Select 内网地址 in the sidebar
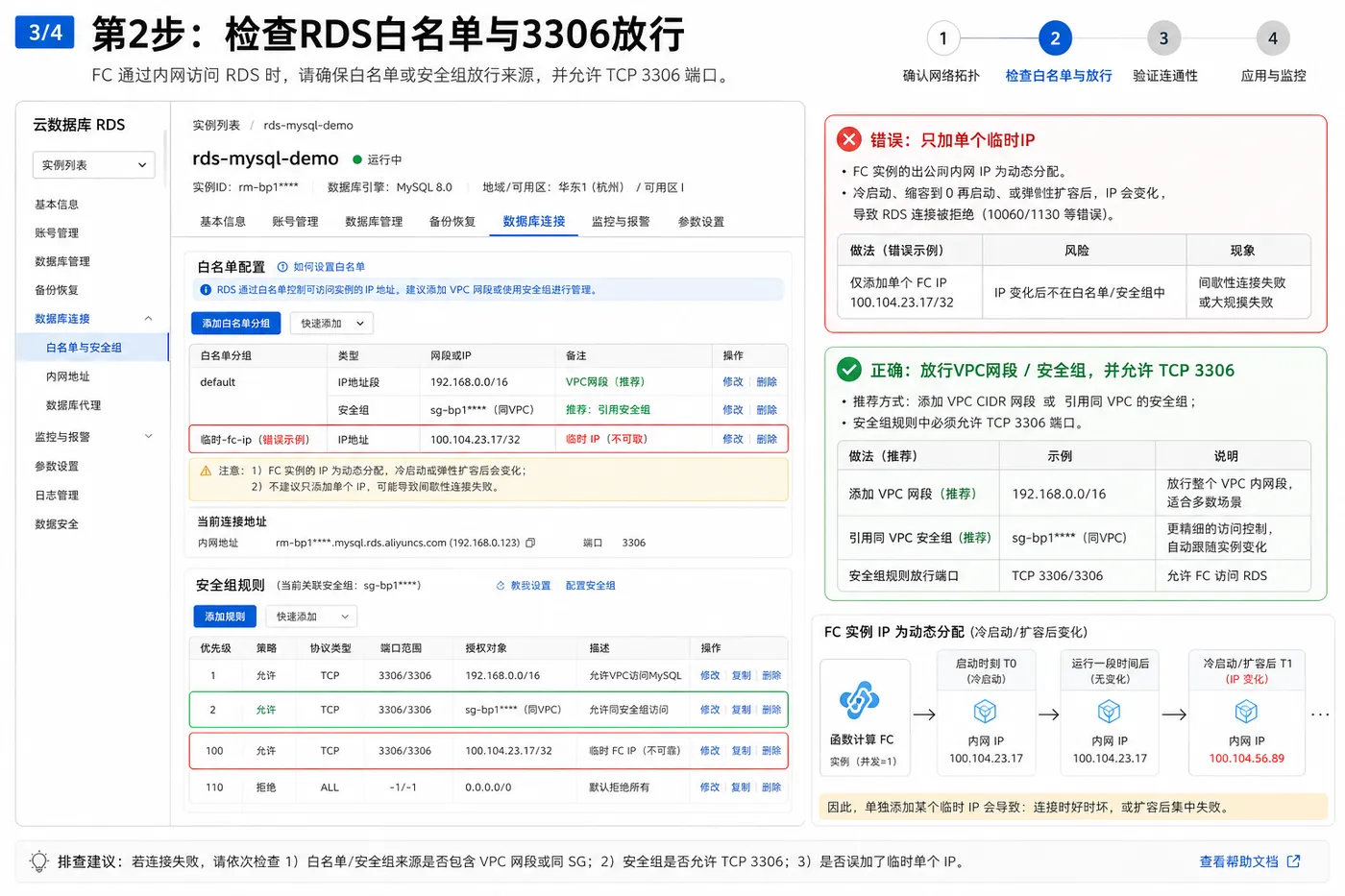The width and height of the screenshot is (1345, 896). point(68,376)
